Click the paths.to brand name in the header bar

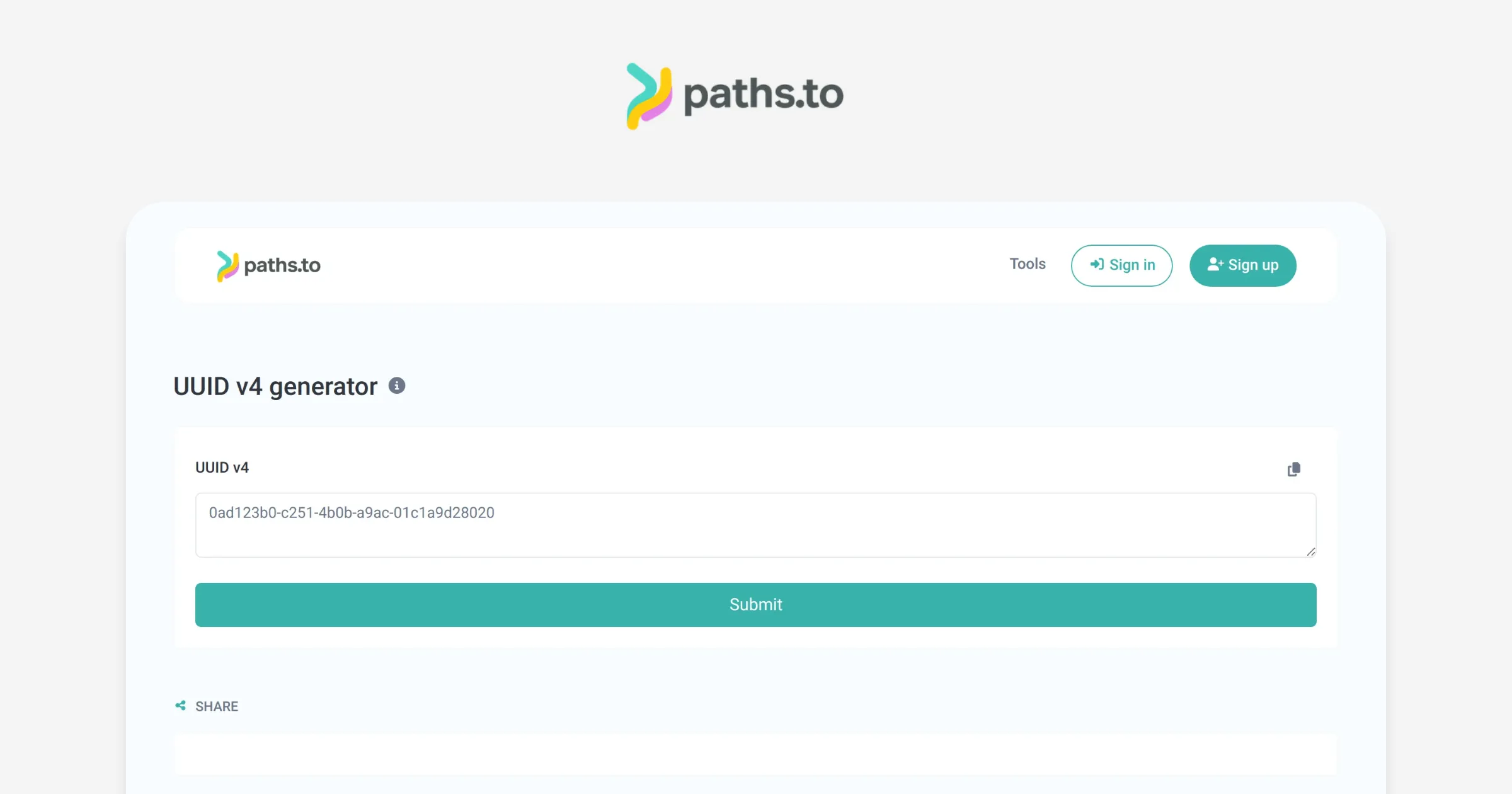[x=283, y=265]
